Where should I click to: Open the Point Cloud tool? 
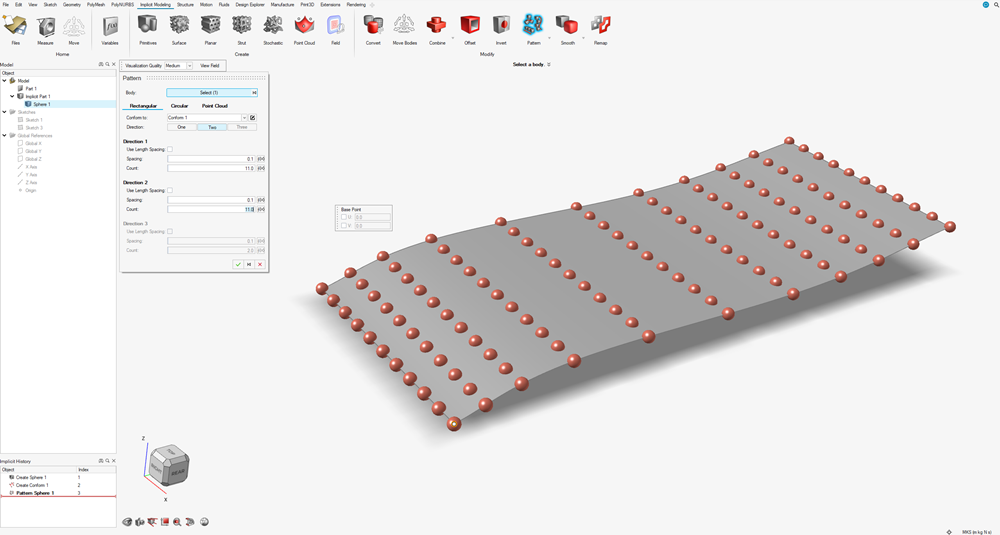pos(304,27)
